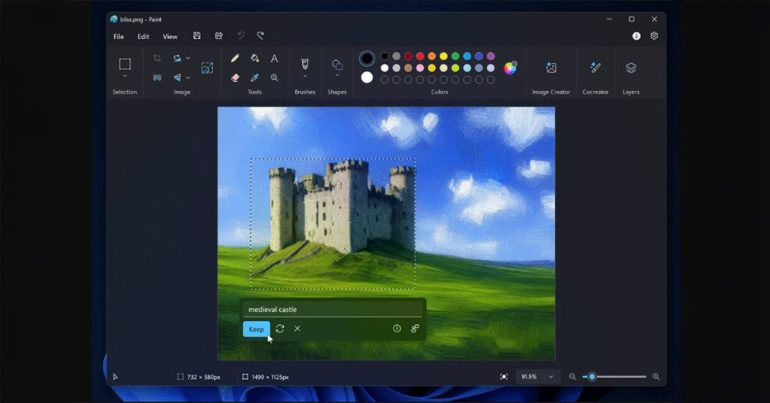Screen dimensions: 770x403
Task: Click the castle inside the selection
Action: (x=341, y=209)
